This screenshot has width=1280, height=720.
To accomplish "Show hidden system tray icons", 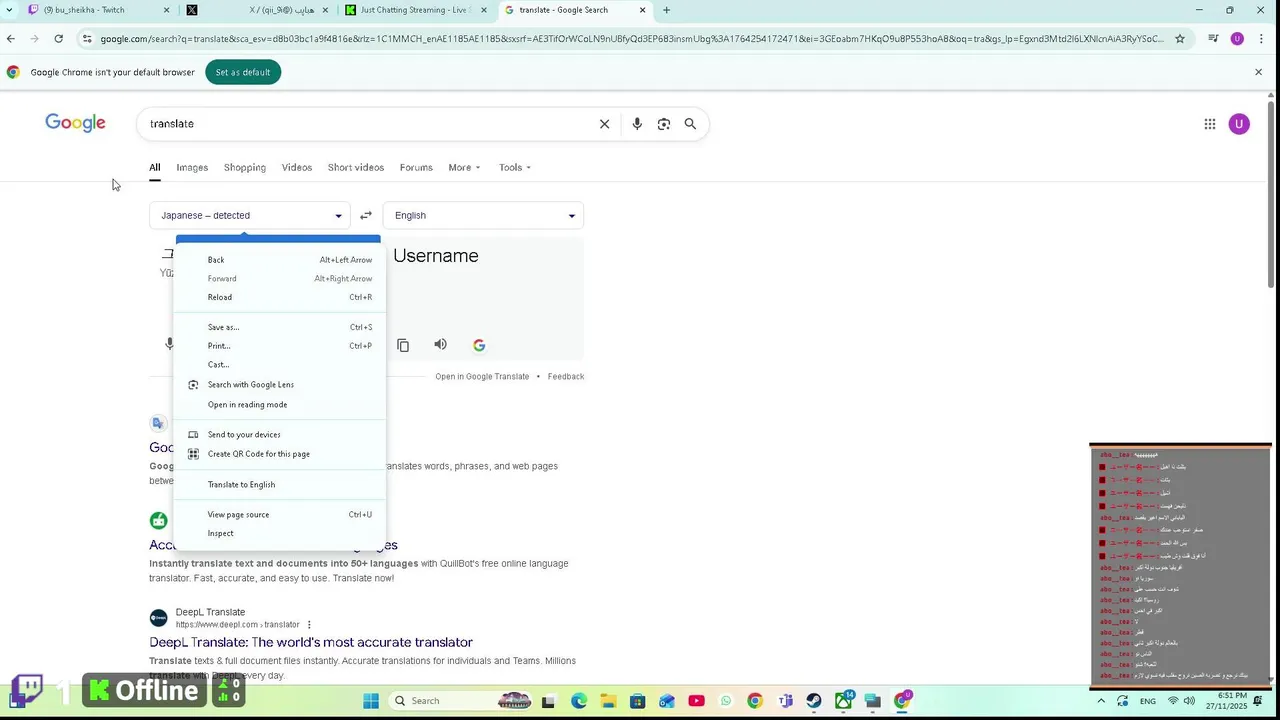I will 1102,701.
